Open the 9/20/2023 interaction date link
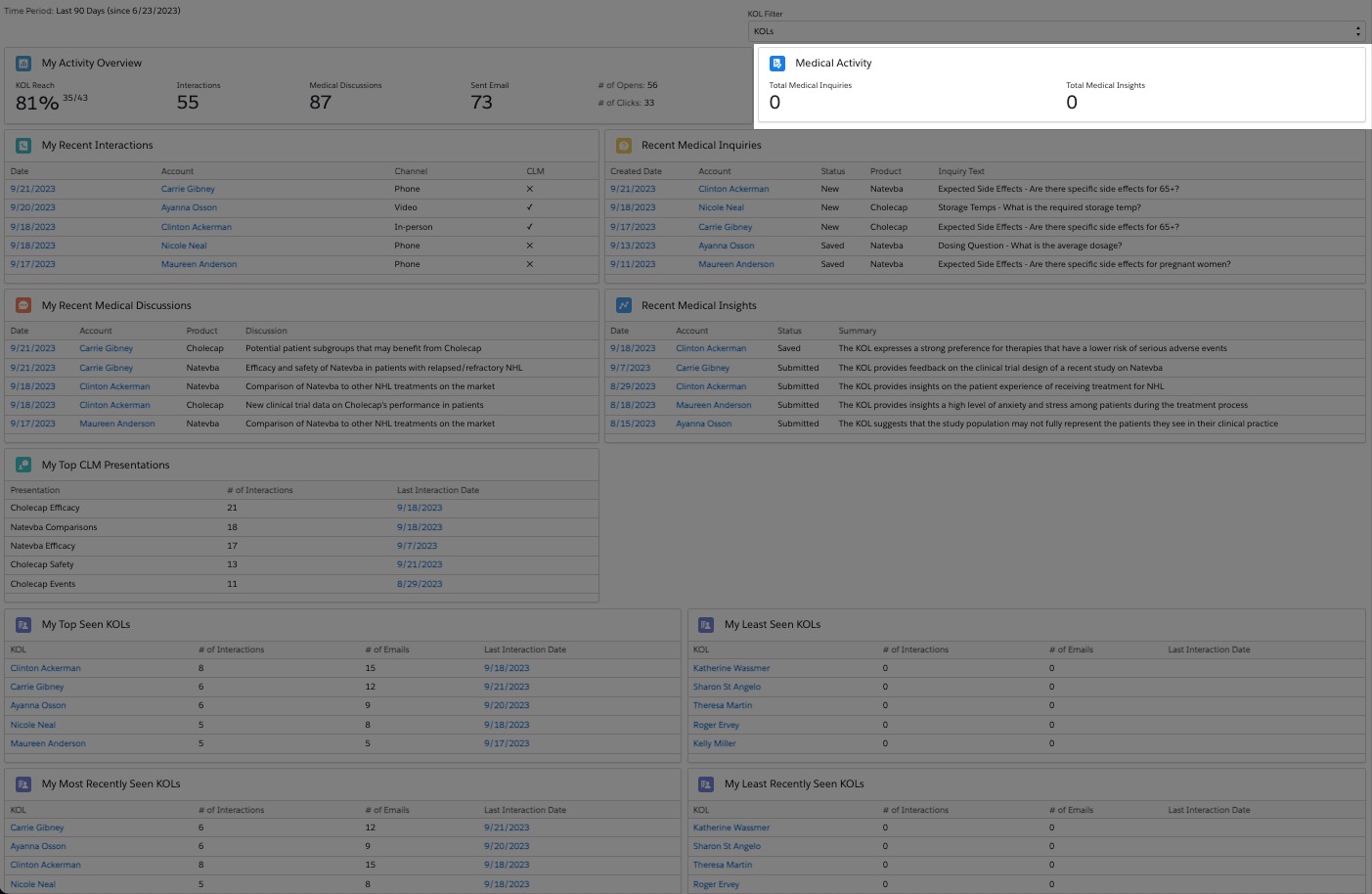The height and width of the screenshot is (894, 1372). coord(33,207)
